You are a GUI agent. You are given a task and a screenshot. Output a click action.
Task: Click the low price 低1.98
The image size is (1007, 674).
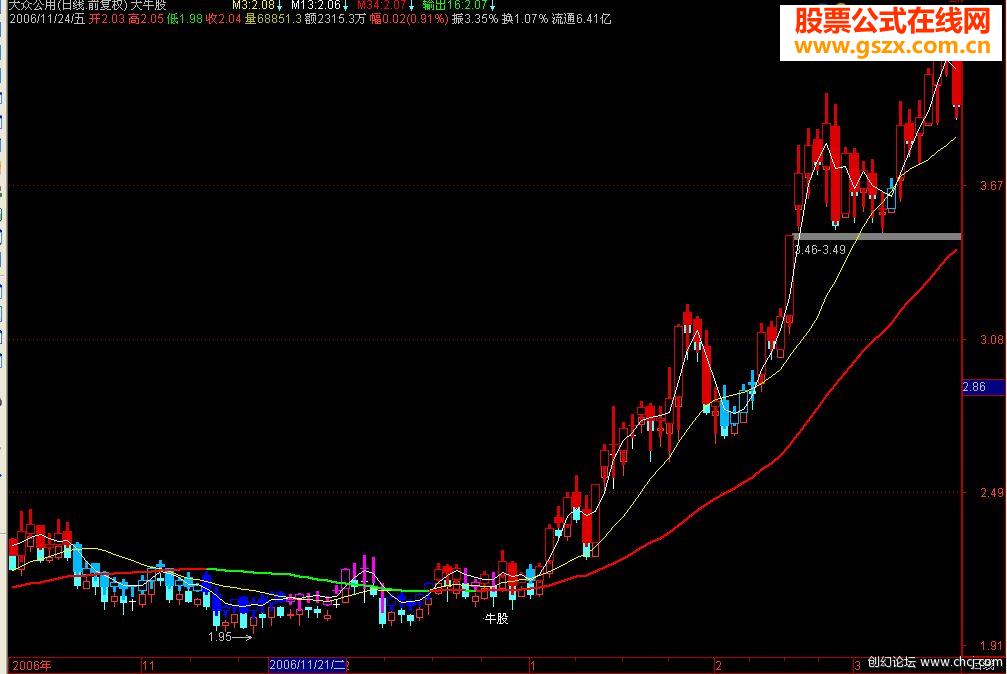tap(185, 19)
